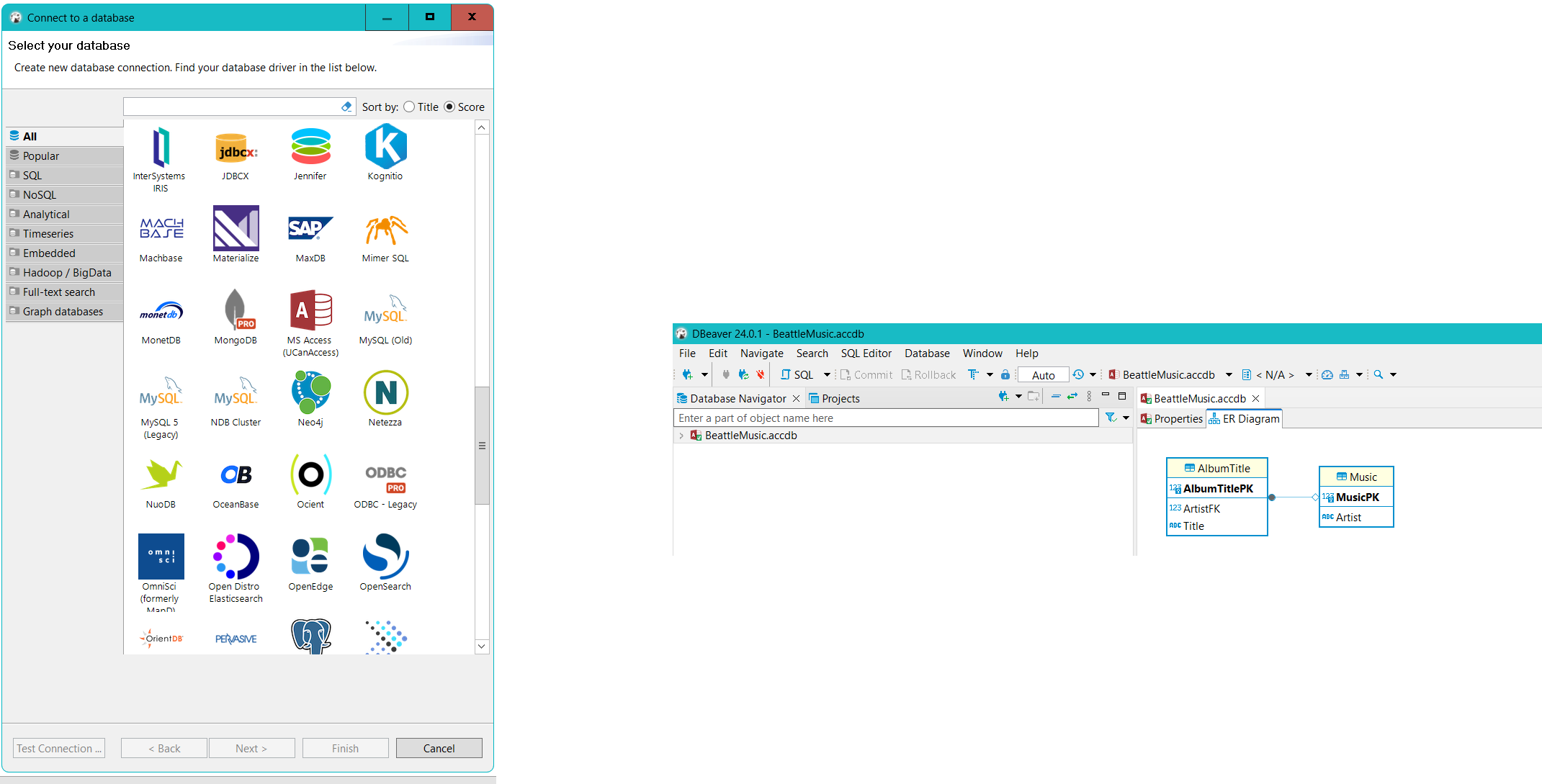Open SQL editor from toolbar
This screenshot has height=784, width=1542.
(797, 374)
